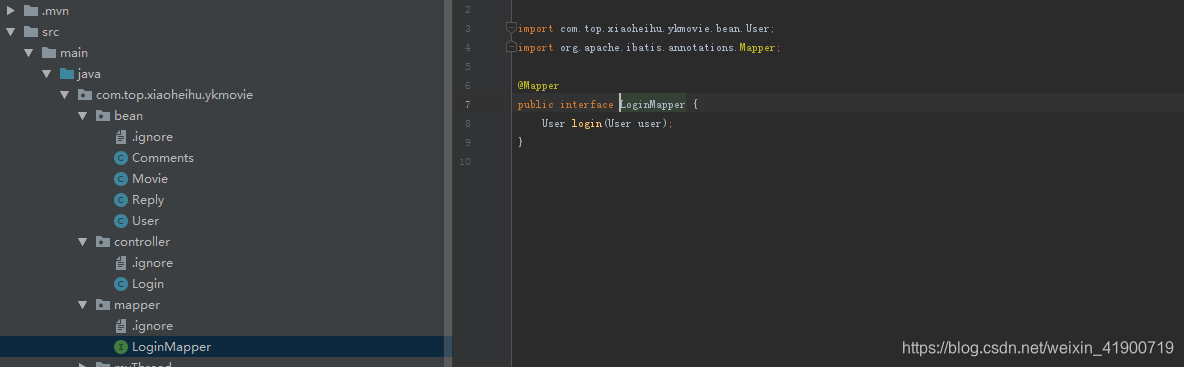Image resolution: width=1184 pixels, height=367 pixels.
Task: Click the 'public' keyword on line 7
Action: click(x=535, y=104)
